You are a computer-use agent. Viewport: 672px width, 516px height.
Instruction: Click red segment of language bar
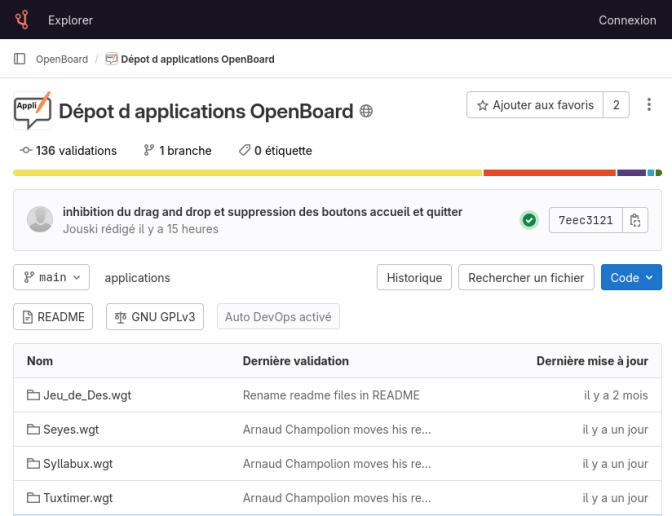549,173
